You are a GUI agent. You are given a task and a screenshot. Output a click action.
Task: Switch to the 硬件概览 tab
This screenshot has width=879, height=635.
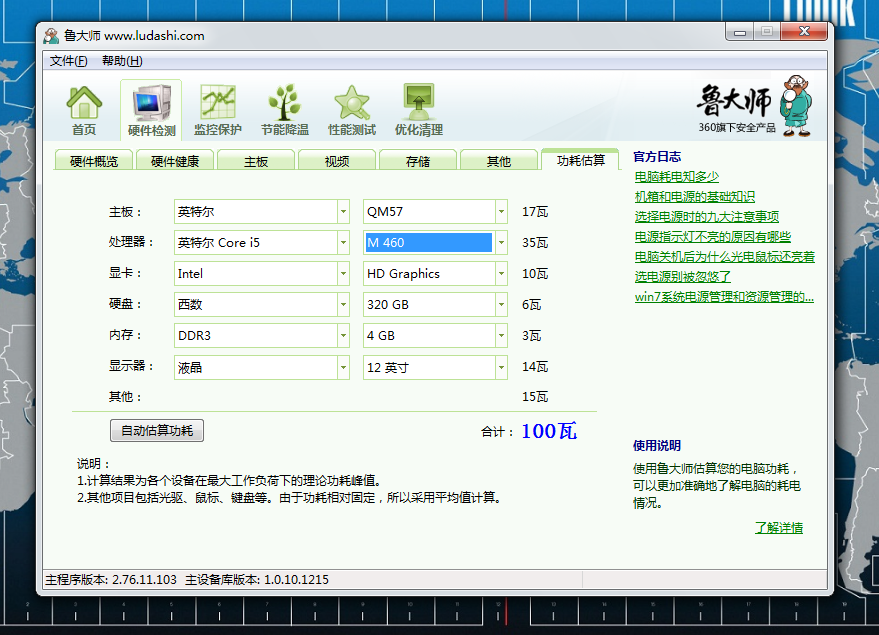pos(94,161)
